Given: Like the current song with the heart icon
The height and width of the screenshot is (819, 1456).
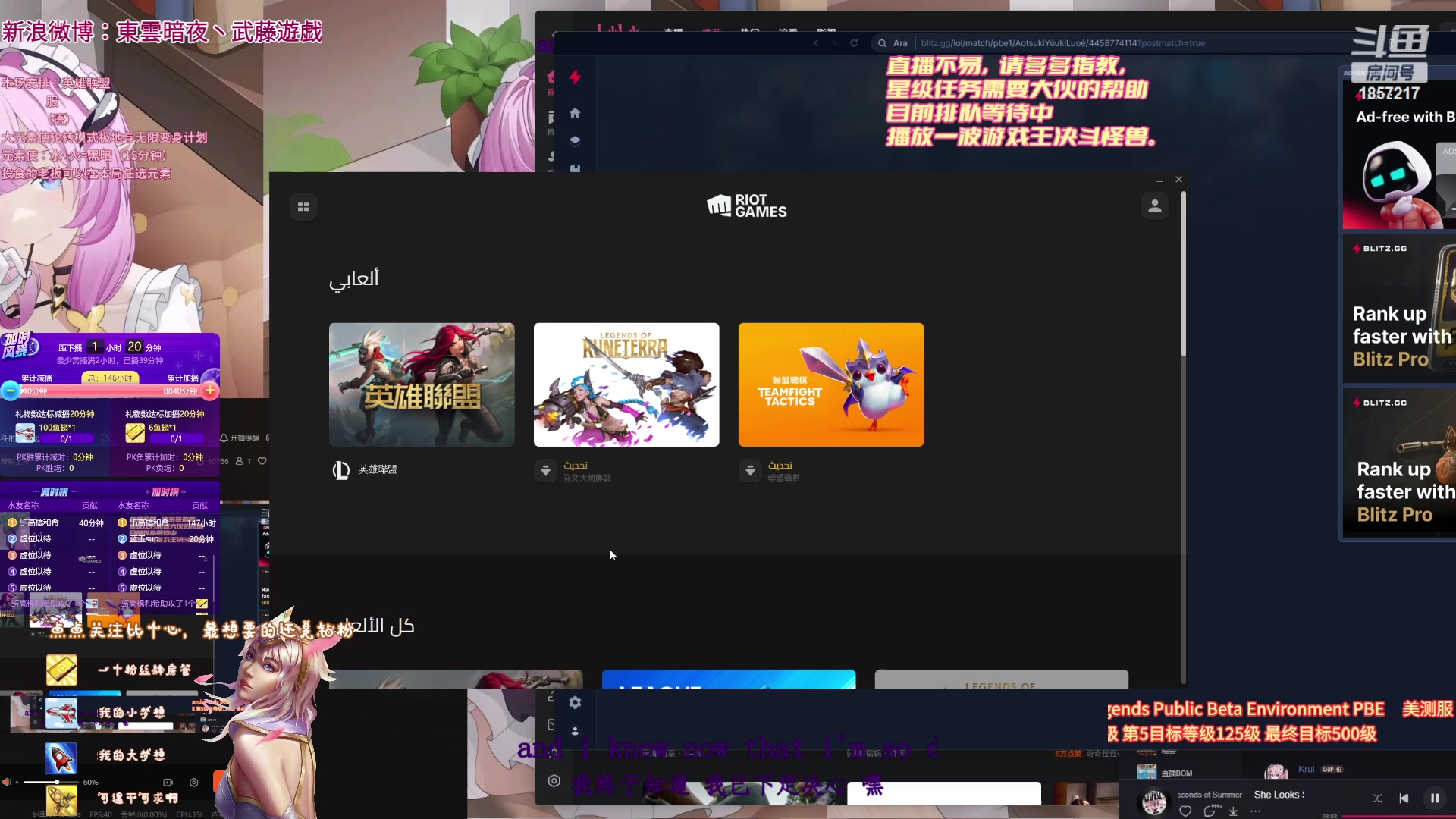Looking at the screenshot, I should (x=1185, y=811).
